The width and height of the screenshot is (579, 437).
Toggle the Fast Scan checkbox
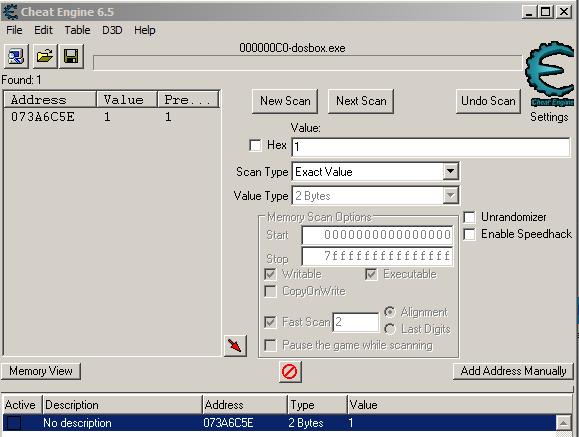pyautogui.click(x=271, y=322)
